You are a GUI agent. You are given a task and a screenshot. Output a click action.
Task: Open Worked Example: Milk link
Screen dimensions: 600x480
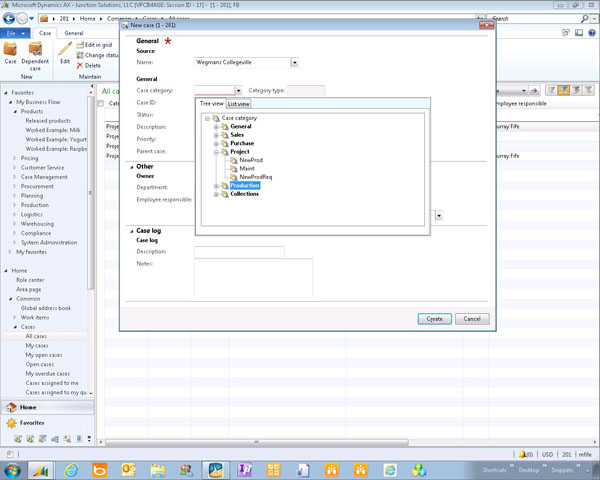(53, 130)
